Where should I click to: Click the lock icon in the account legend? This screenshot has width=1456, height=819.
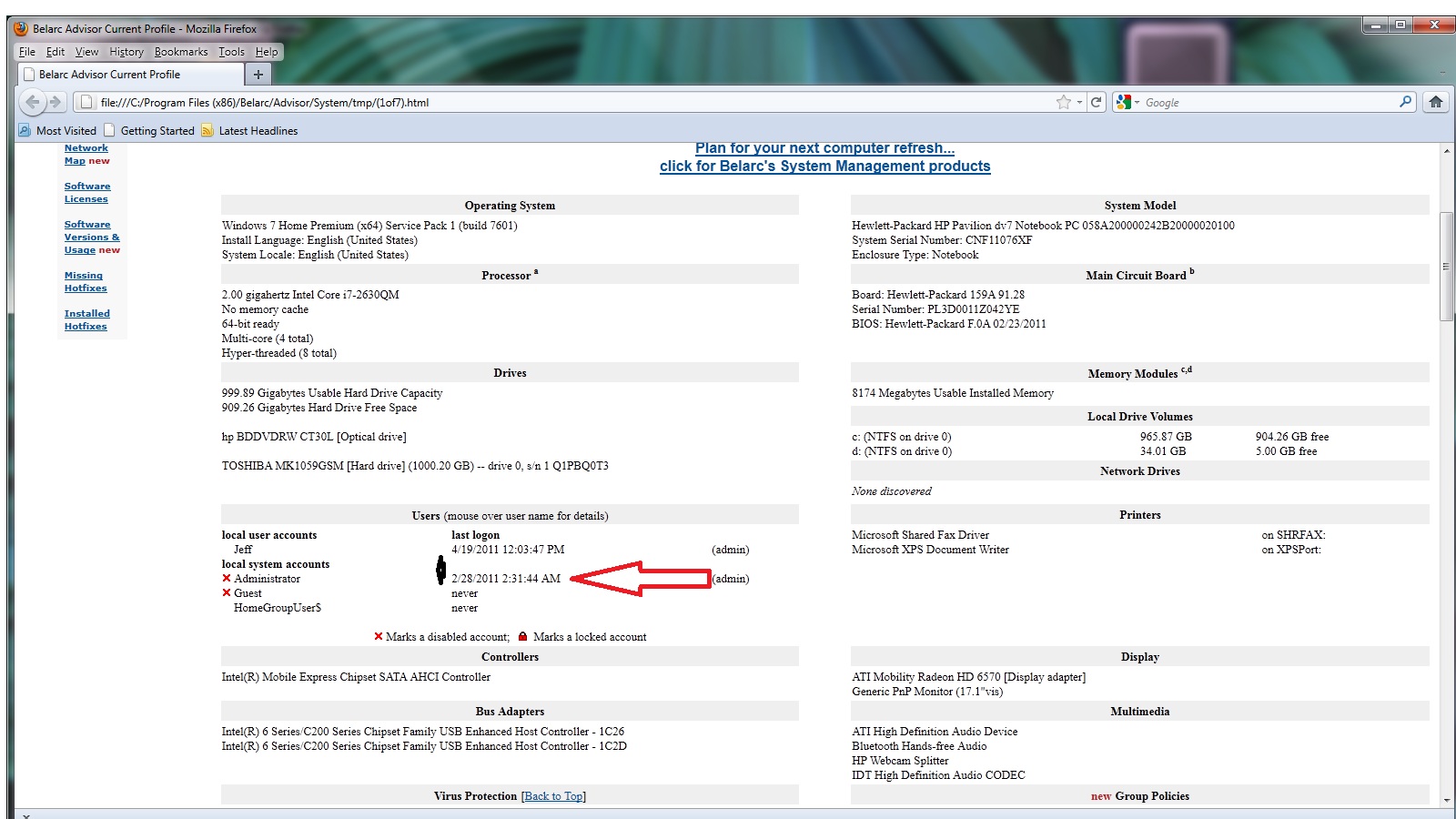[x=522, y=636]
